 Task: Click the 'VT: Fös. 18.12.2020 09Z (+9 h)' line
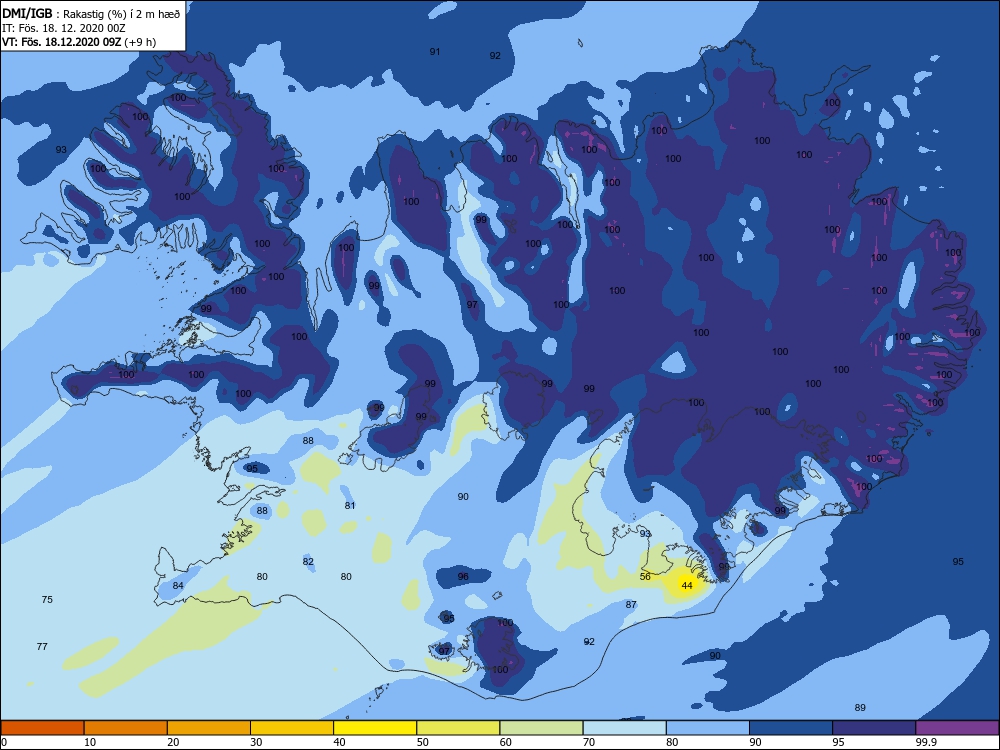coord(78,42)
